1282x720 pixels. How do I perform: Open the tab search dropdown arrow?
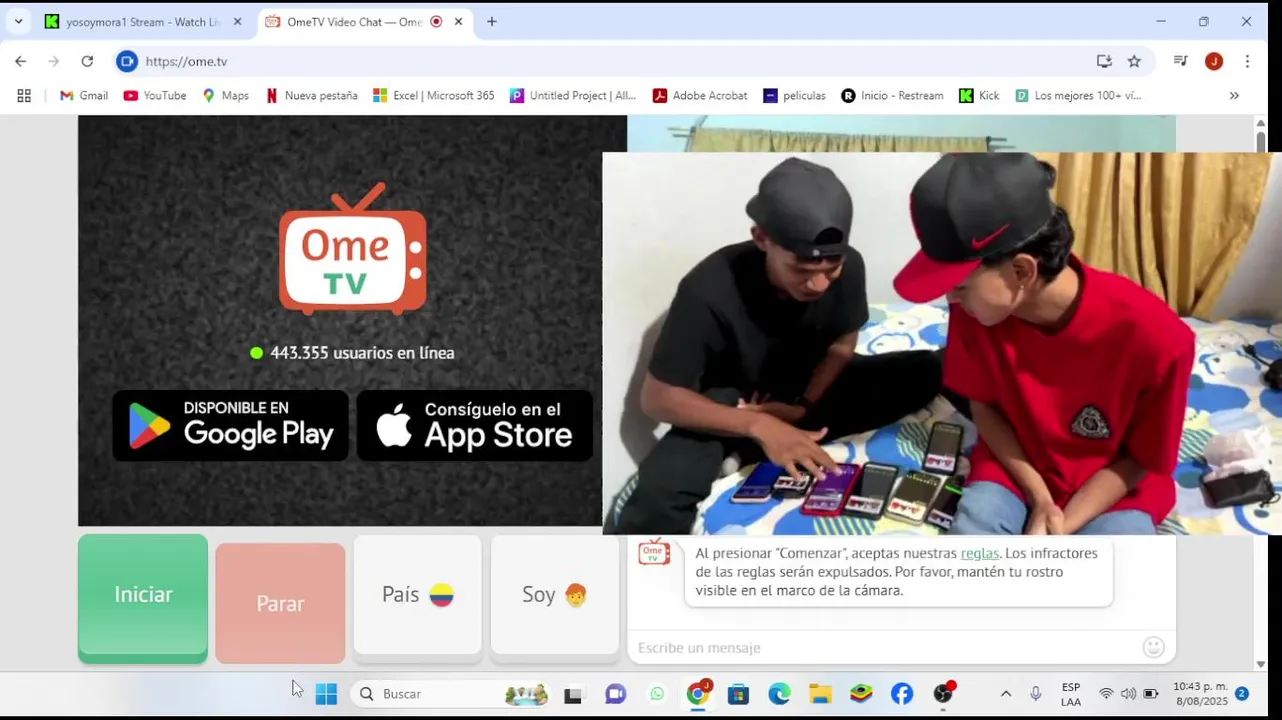click(x=18, y=22)
